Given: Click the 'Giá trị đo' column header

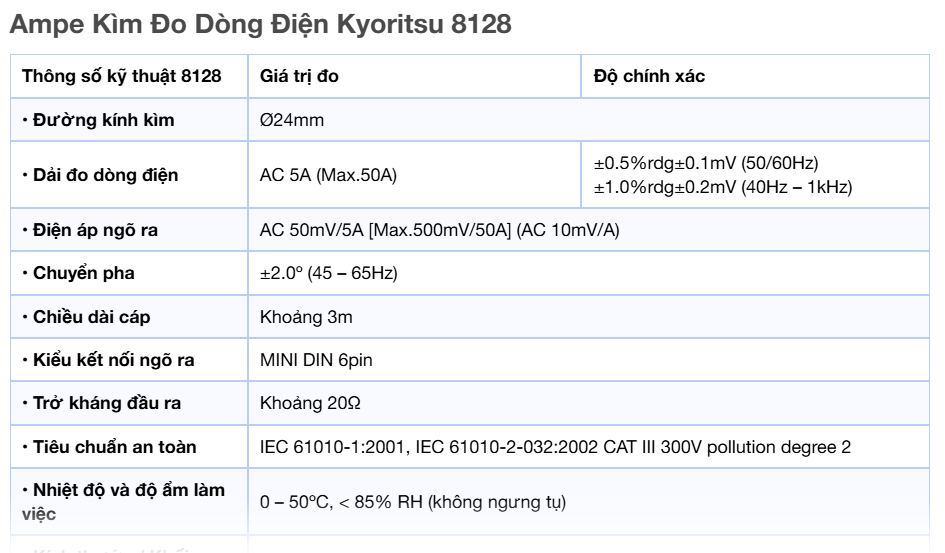Looking at the screenshot, I should pyautogui.click(x=414, y=76).
